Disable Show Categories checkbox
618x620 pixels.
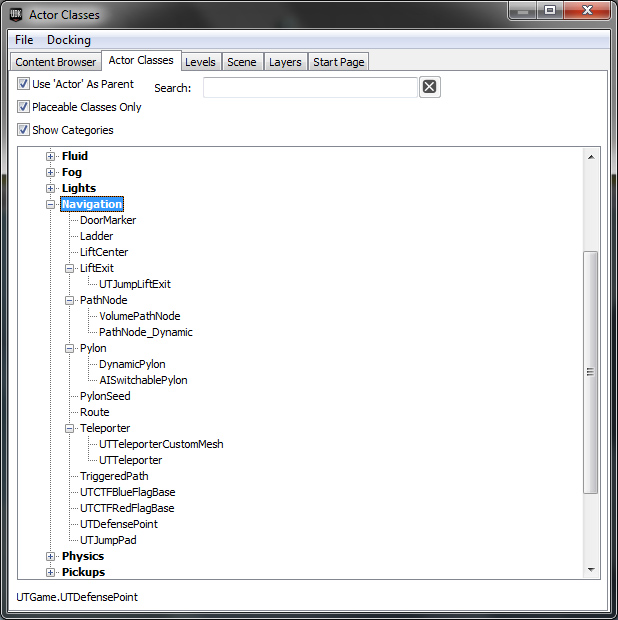pos(24,130)
